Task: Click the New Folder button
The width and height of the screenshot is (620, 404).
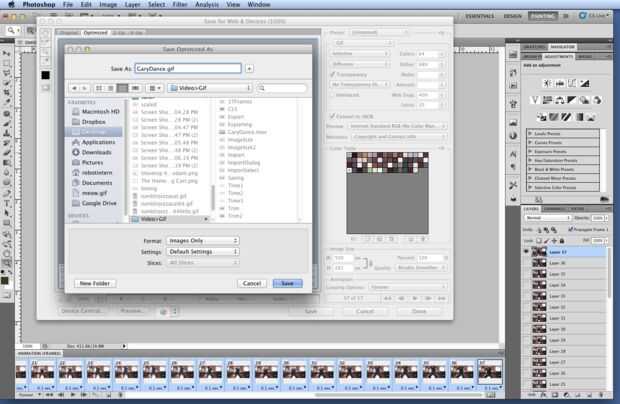Action: pos(95,283)
